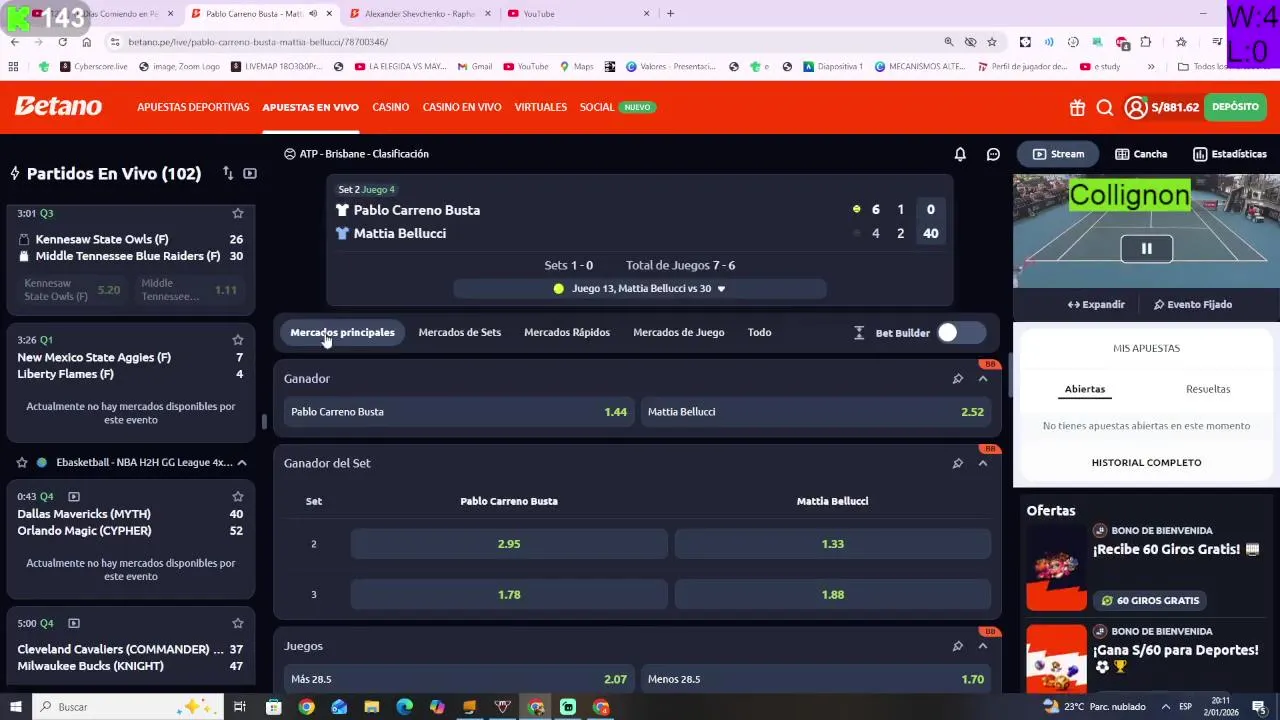Image resolution: width=1280 pixels, height=720 pixels.
Task: Select the Mercados principales tab
Action: [x=342, y=333]
